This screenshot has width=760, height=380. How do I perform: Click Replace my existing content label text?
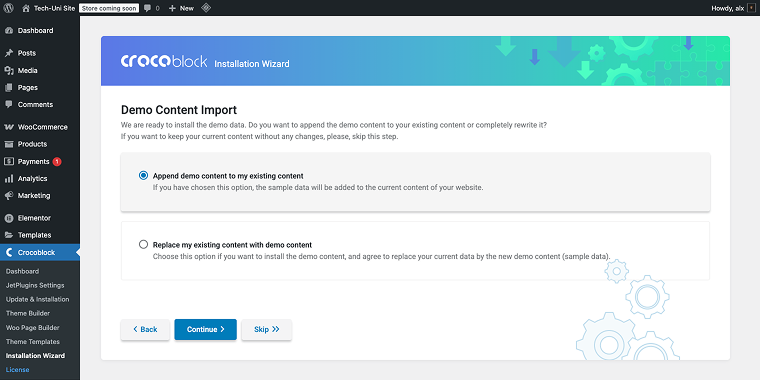tap(232, 245)
